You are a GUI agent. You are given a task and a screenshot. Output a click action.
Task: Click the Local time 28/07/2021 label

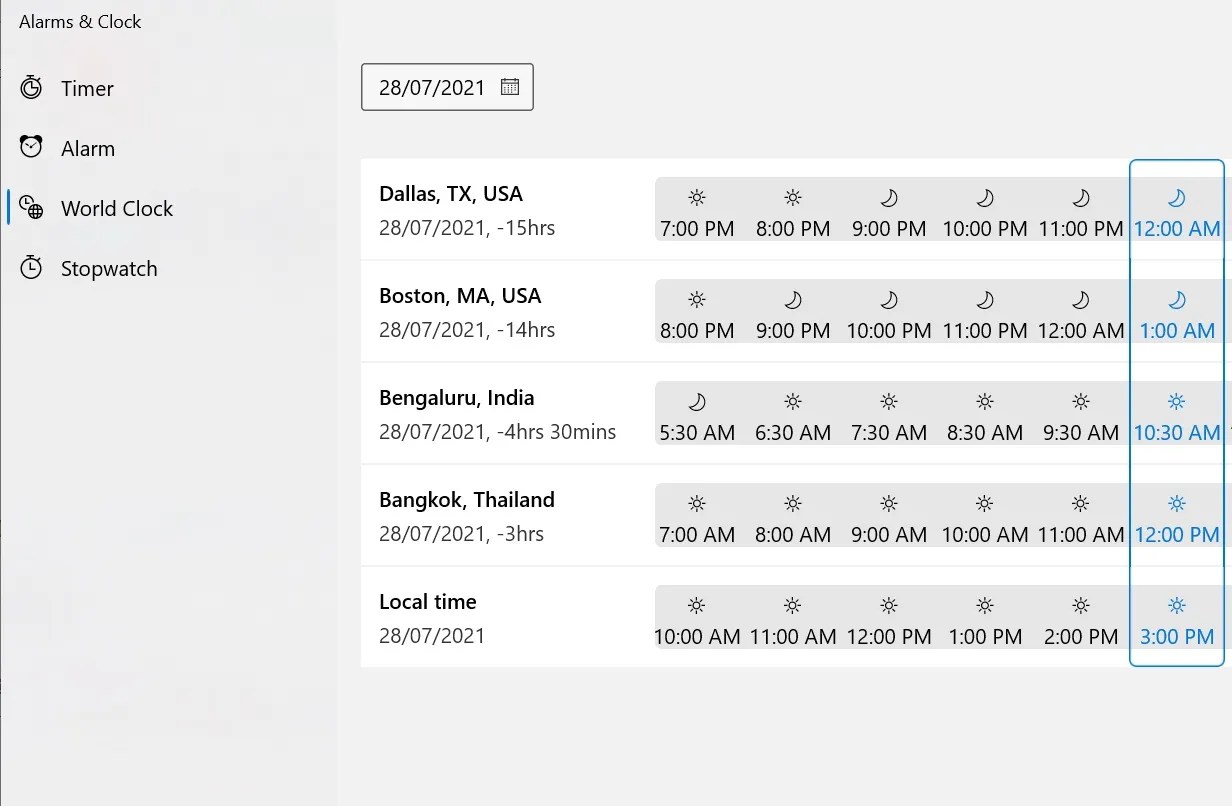point(432,635)
